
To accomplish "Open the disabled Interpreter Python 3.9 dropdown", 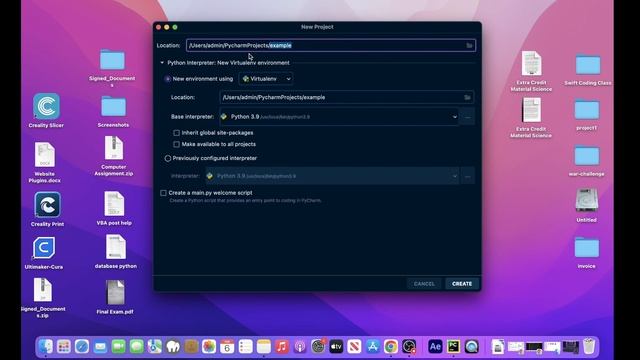I will click(x=333, y=176).
